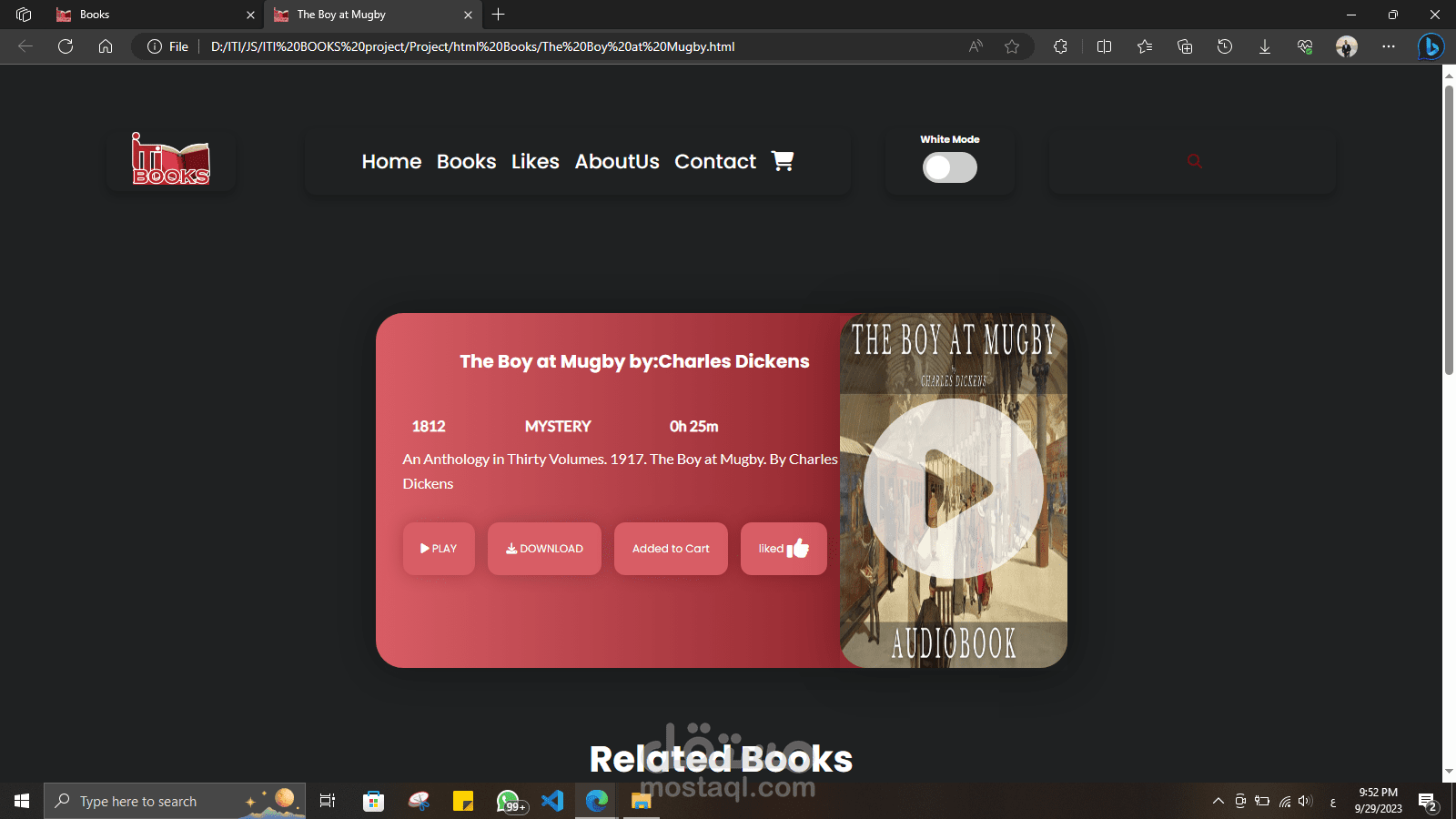Open Microsoft Store from the taskbar
Viewport: 1456px width, 819px height.
coord(373,801)
